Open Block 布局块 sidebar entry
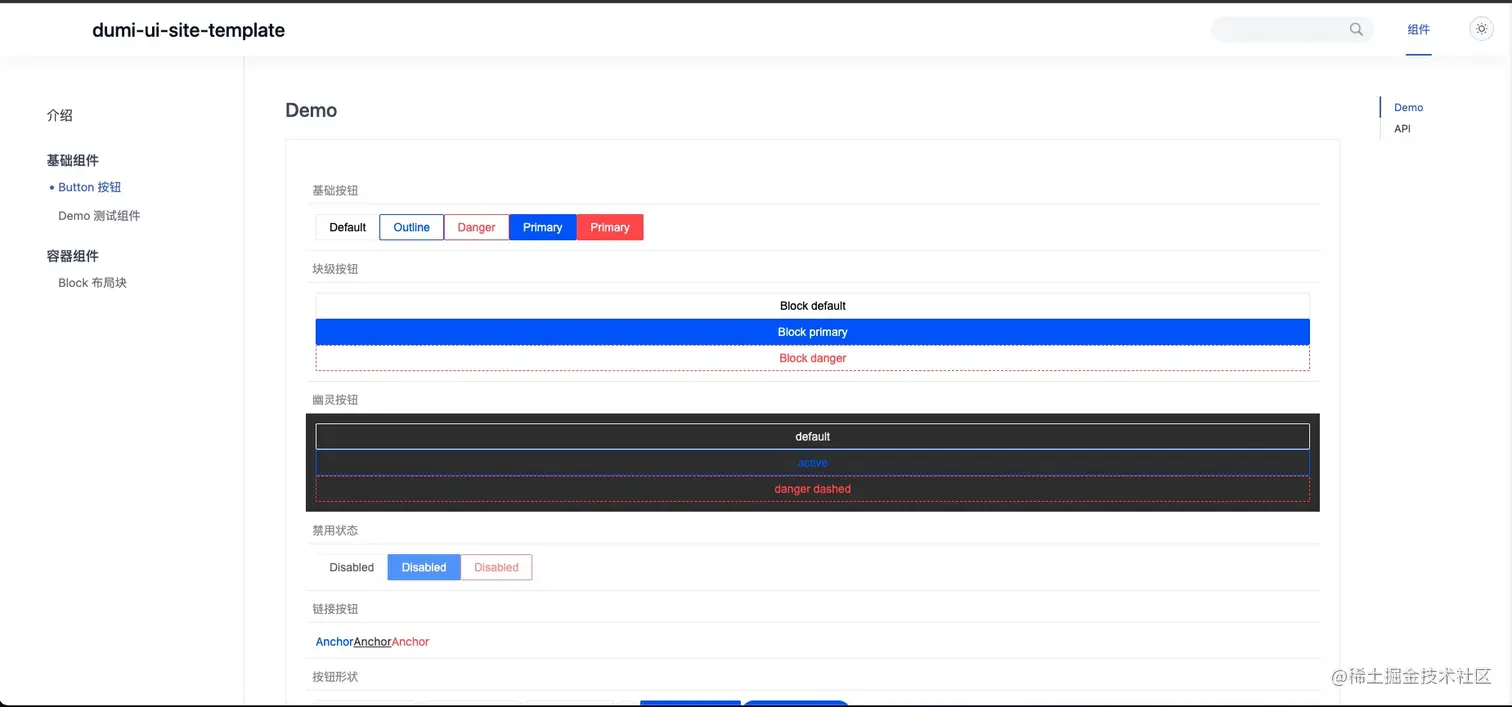 [92, 283]
